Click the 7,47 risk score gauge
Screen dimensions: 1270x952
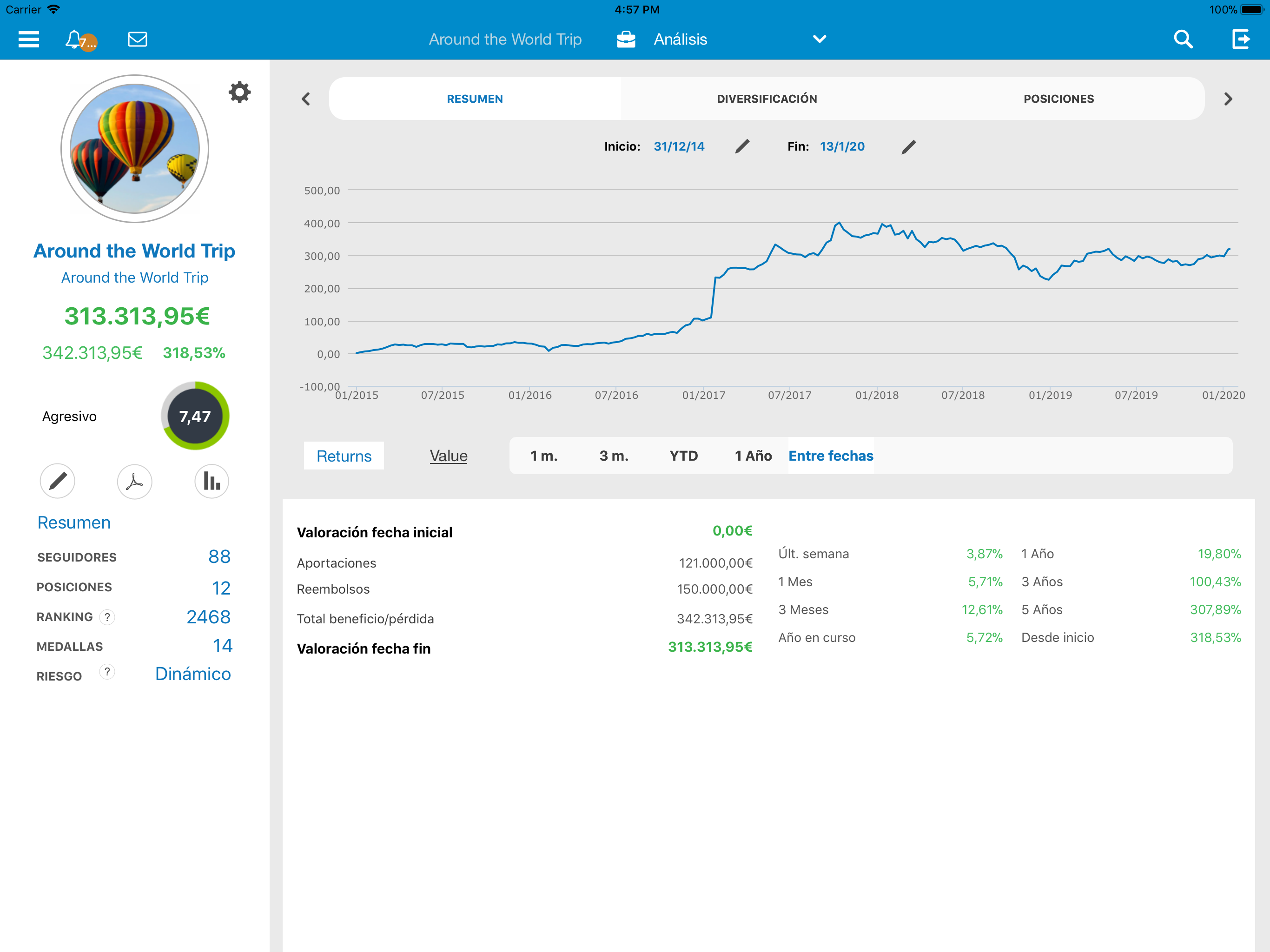(x=195, y=416)
